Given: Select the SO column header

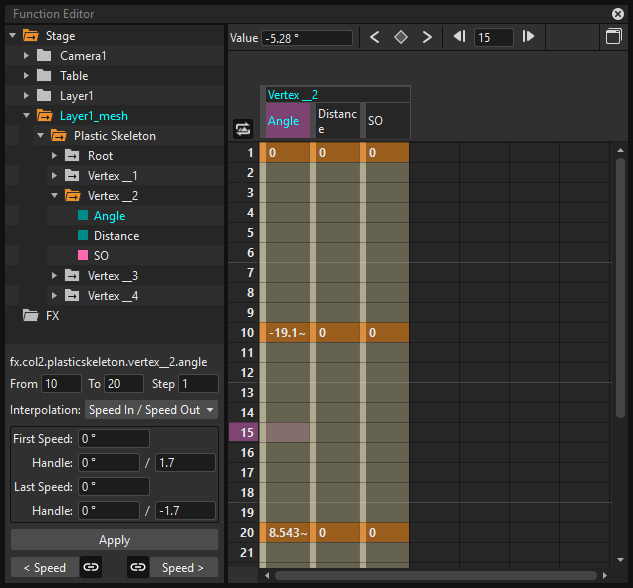Looking at the screenshot, I should (388, 121).
